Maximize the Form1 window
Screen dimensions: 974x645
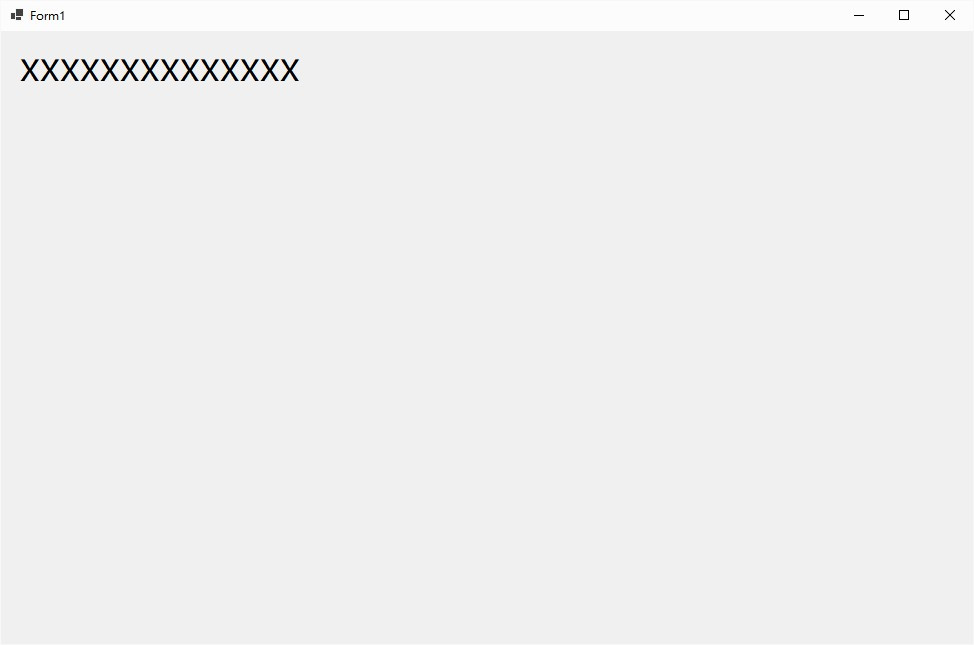pyautogui.click(x=904, y=16)
